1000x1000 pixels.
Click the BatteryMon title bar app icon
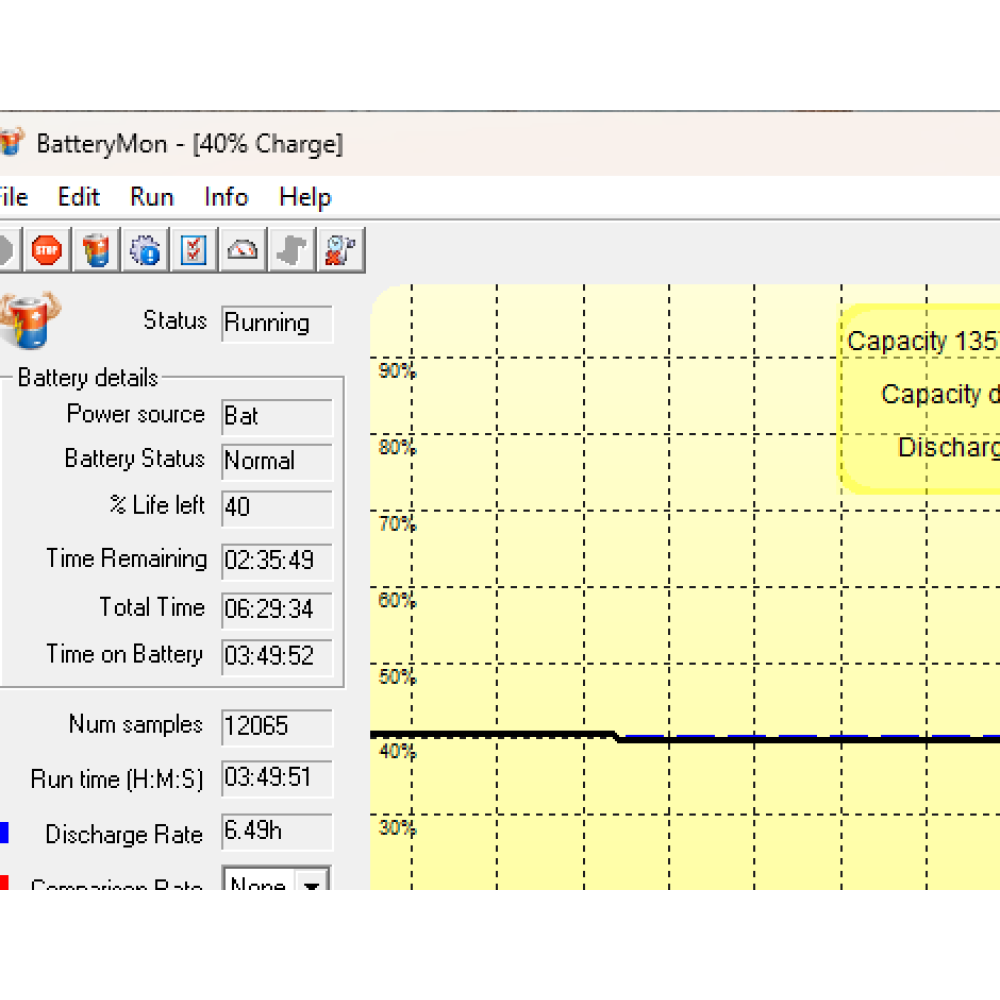10,143
